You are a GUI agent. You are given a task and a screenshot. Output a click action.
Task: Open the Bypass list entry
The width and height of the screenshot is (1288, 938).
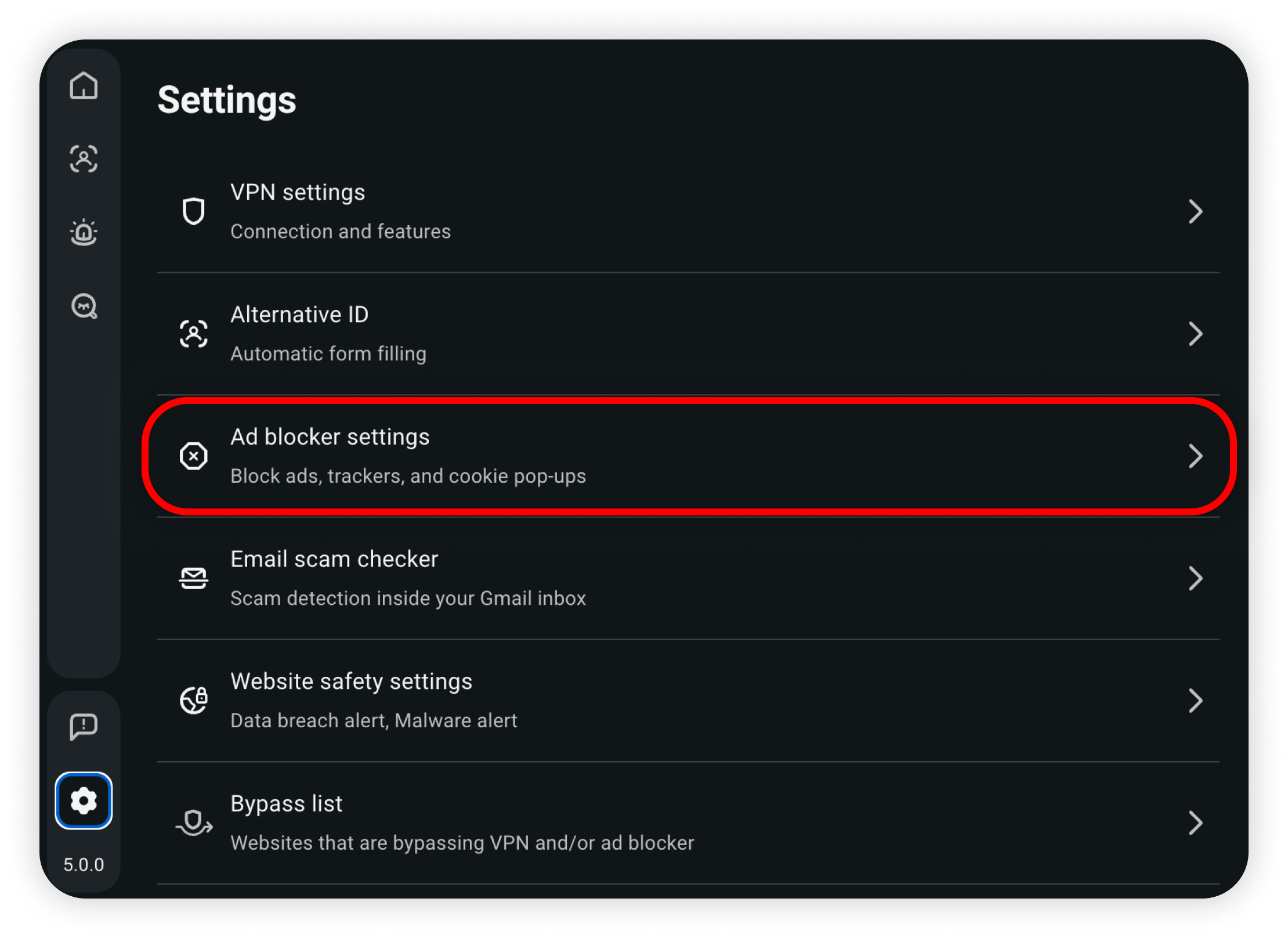688,823
